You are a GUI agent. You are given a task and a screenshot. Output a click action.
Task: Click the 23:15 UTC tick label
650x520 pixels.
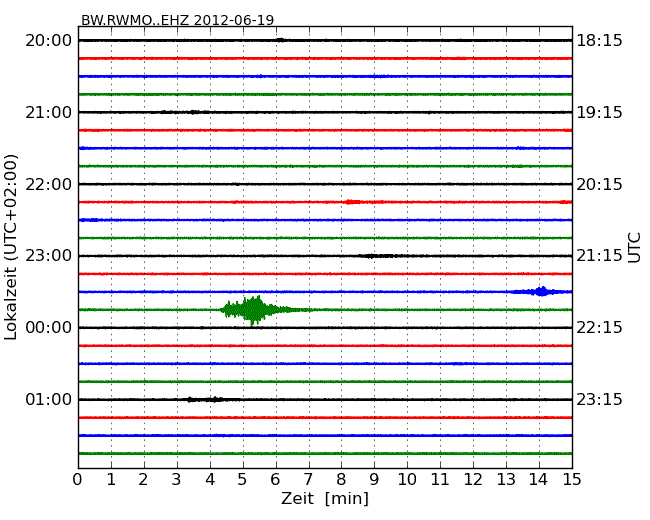point(599,399)
